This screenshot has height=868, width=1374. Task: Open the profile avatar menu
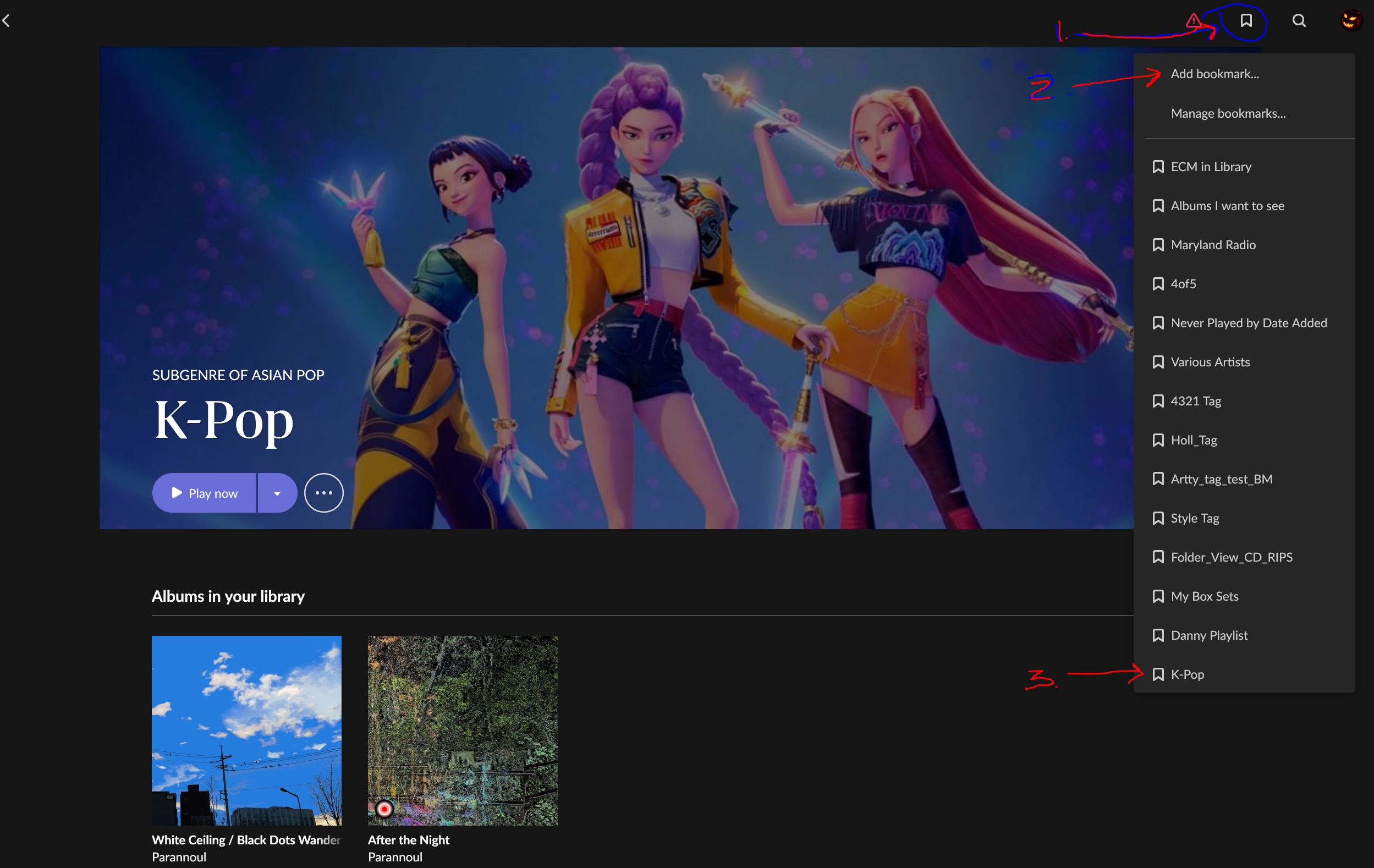click(1350, 21)
